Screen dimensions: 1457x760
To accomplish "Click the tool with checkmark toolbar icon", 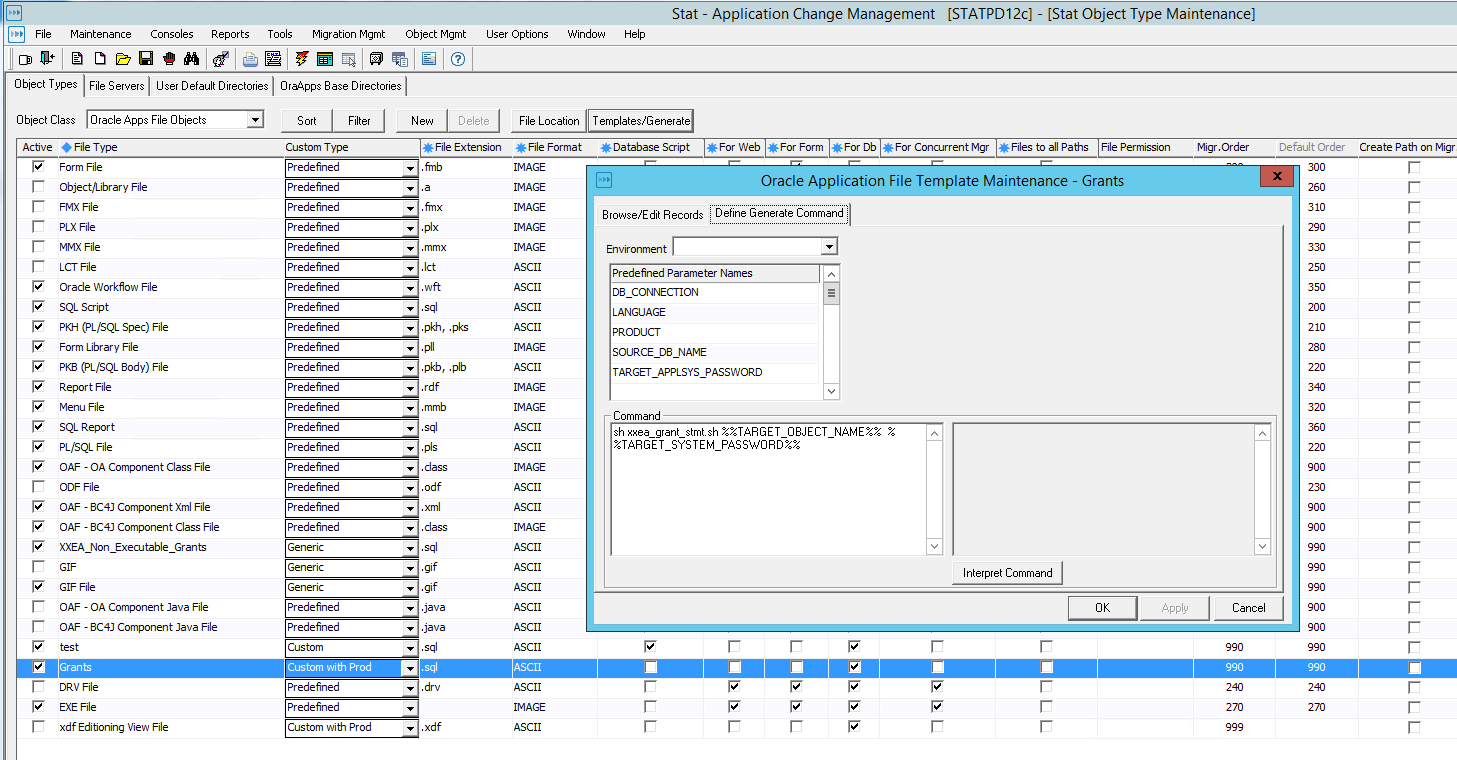I will pyautogui.click(x=221, y=59).
